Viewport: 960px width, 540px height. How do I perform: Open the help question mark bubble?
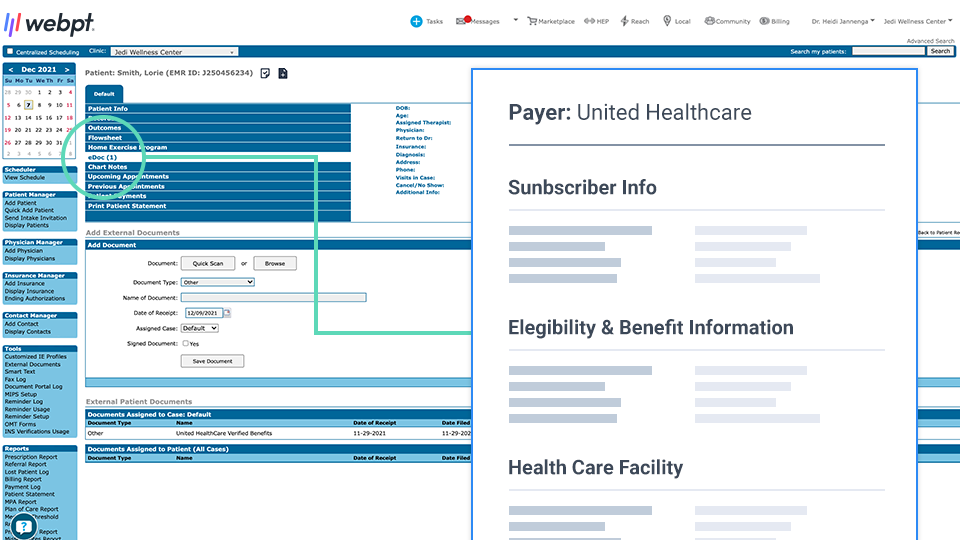[x=23, y=526]
